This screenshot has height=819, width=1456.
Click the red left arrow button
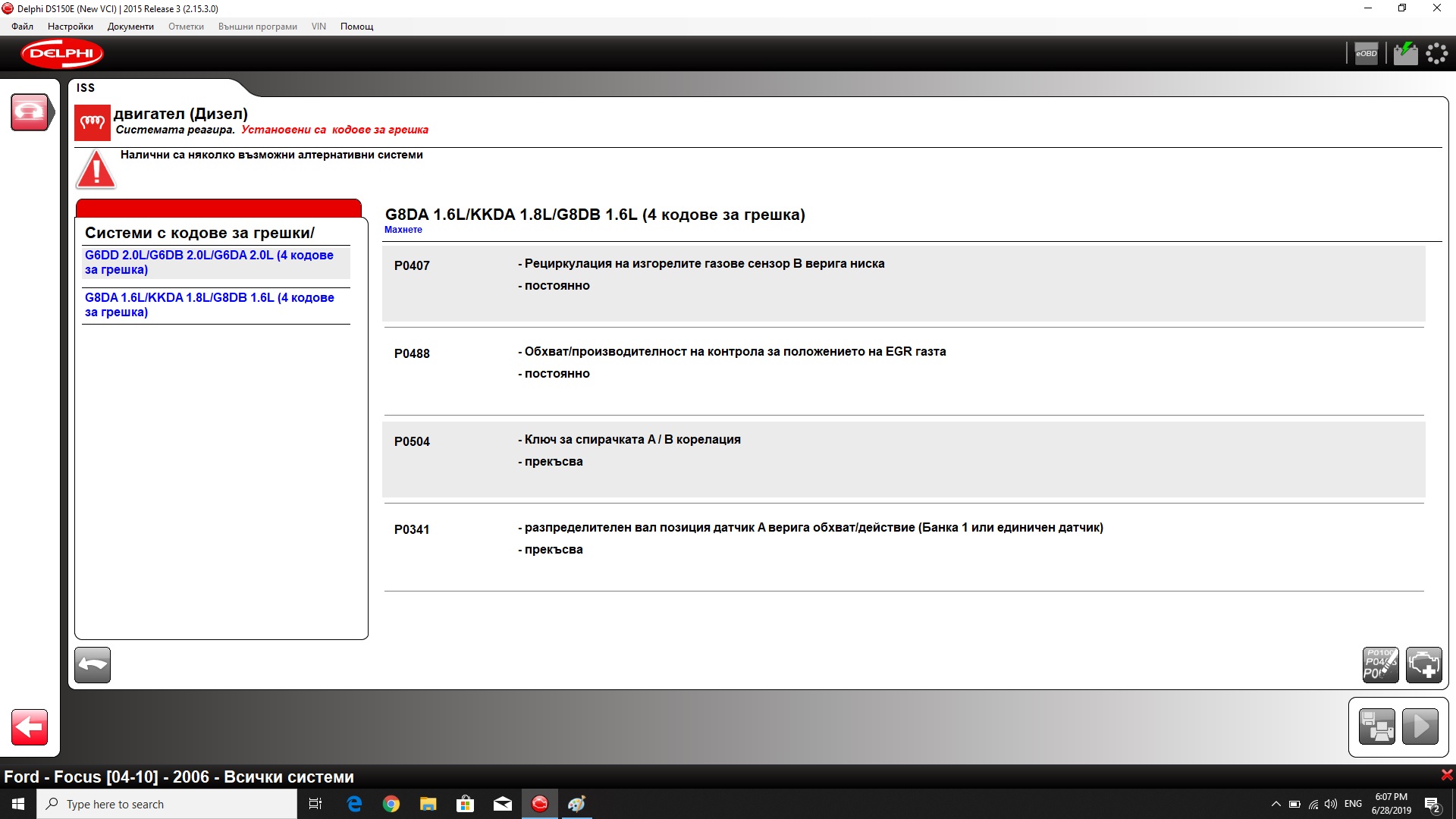(x=30, y=727)
